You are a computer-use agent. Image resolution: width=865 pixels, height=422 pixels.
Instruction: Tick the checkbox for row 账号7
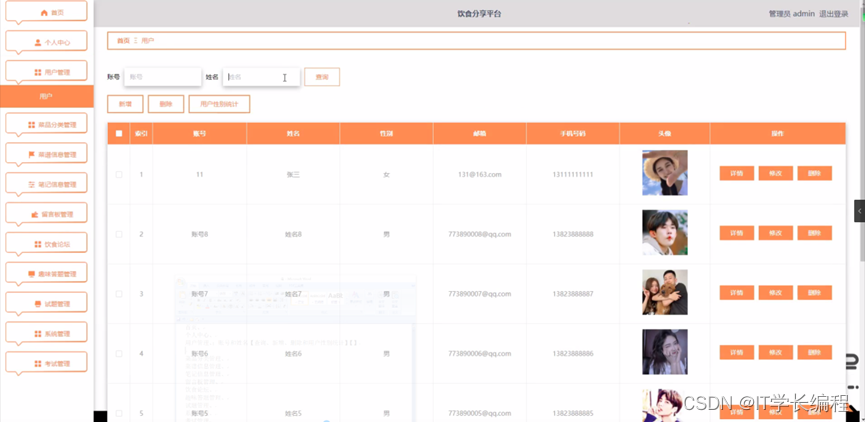point(119,294)
